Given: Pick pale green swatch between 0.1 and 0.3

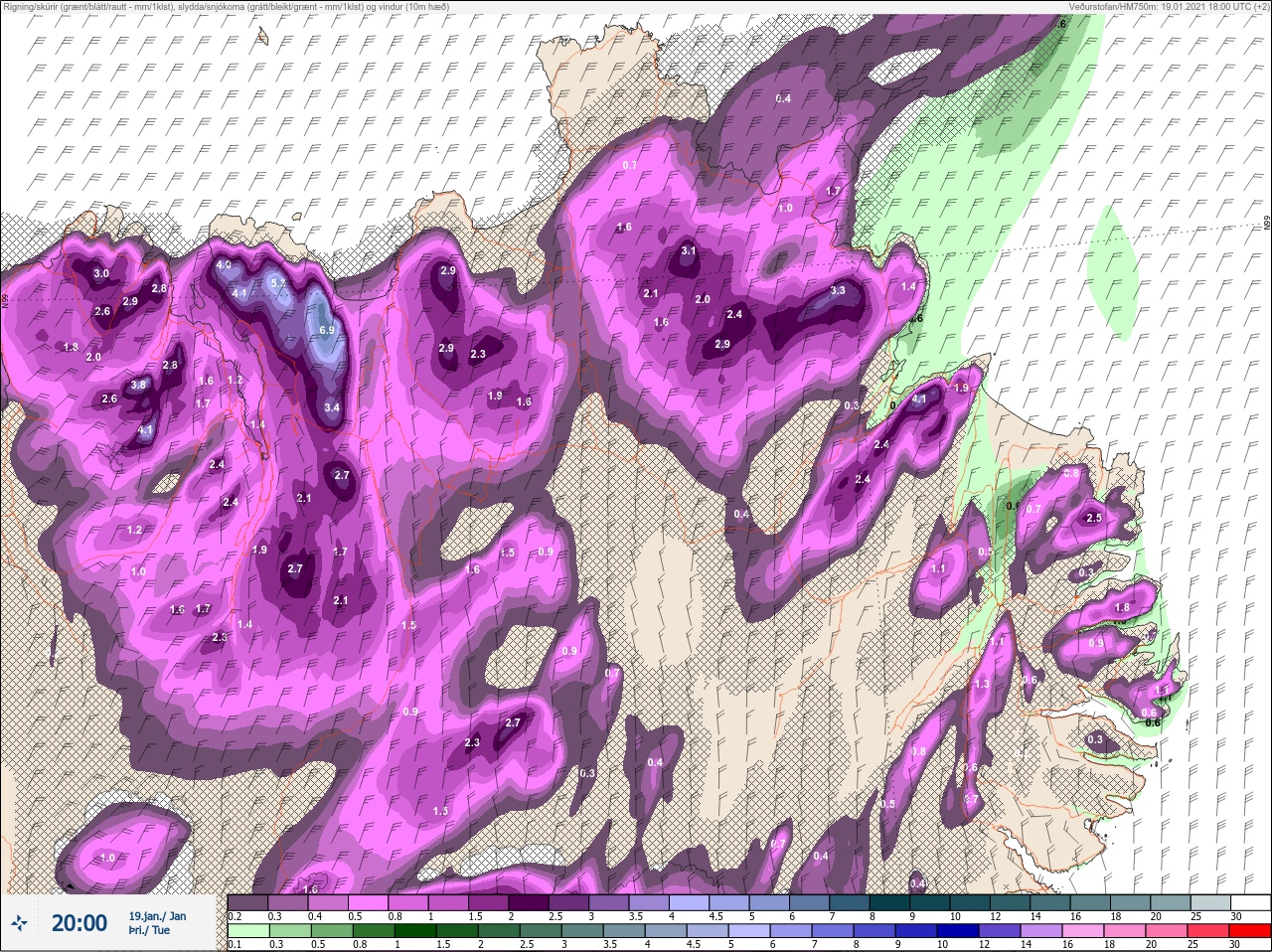Looking at the screenshot, I should [x=248, y=931].
